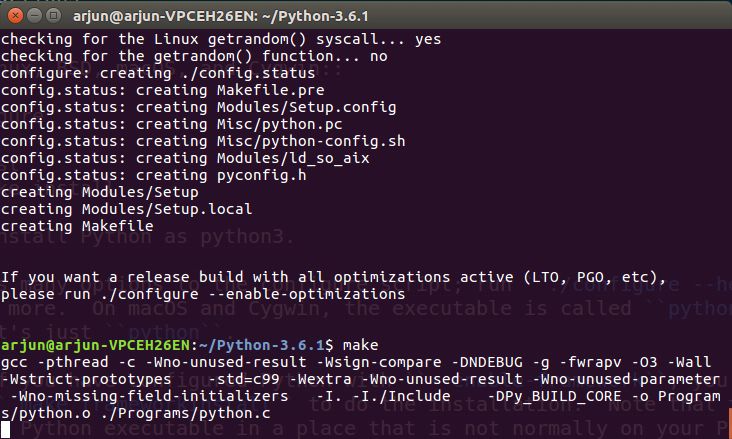Screen dimensions: 732x439
Task: Click the line 'If you want a release build'
Action: click(x=333, y=277)
